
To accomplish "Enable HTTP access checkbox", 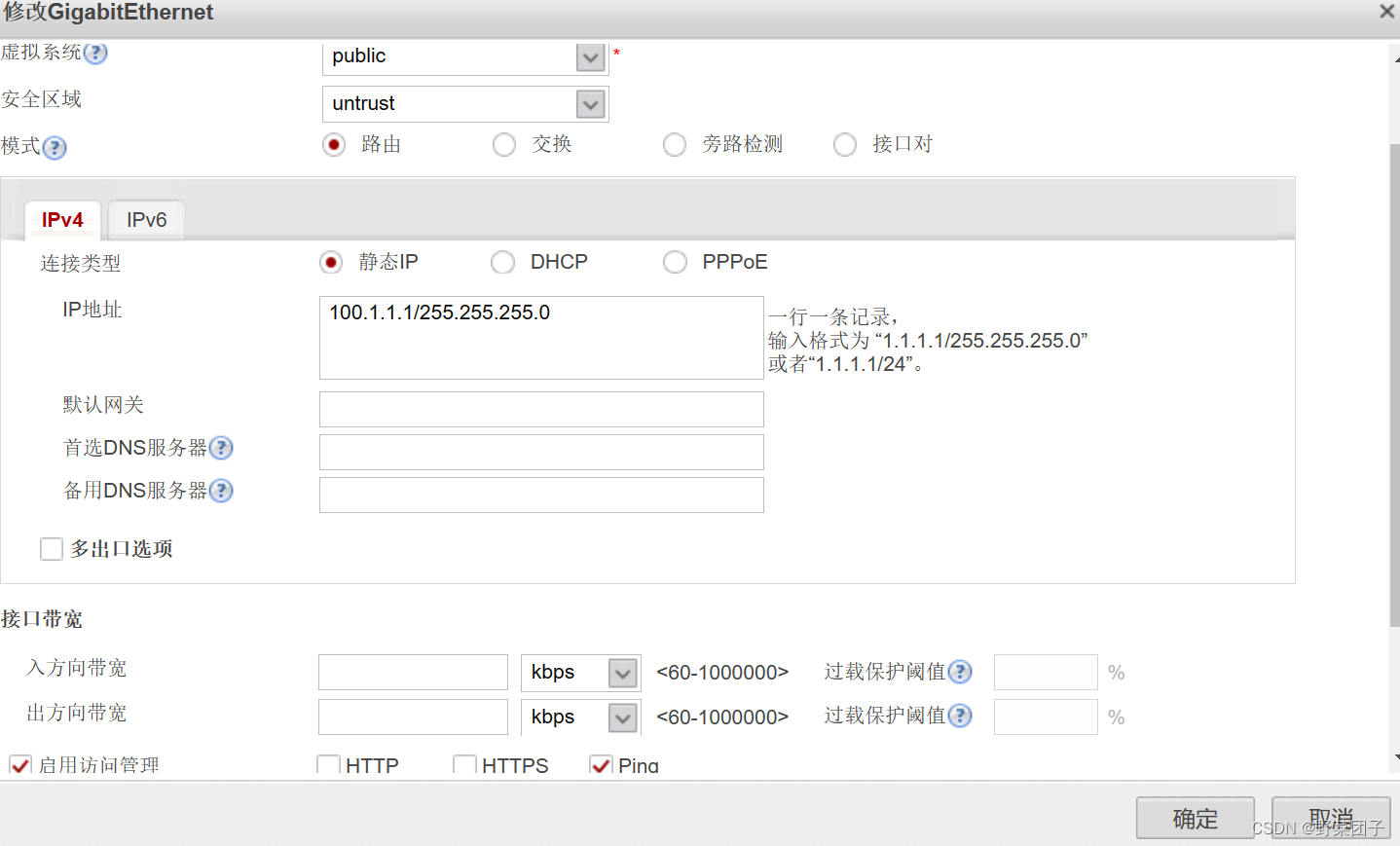I will pyautogui.click(x=328, y=765).
